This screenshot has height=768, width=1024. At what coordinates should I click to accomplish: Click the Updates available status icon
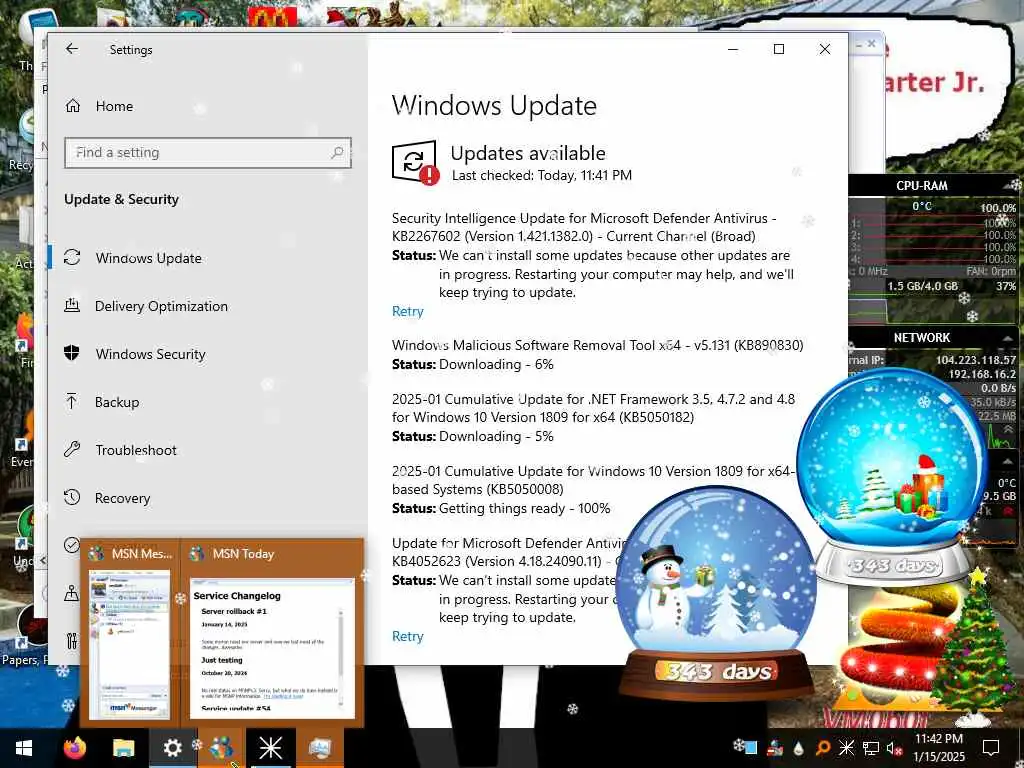tap(415, 163)
